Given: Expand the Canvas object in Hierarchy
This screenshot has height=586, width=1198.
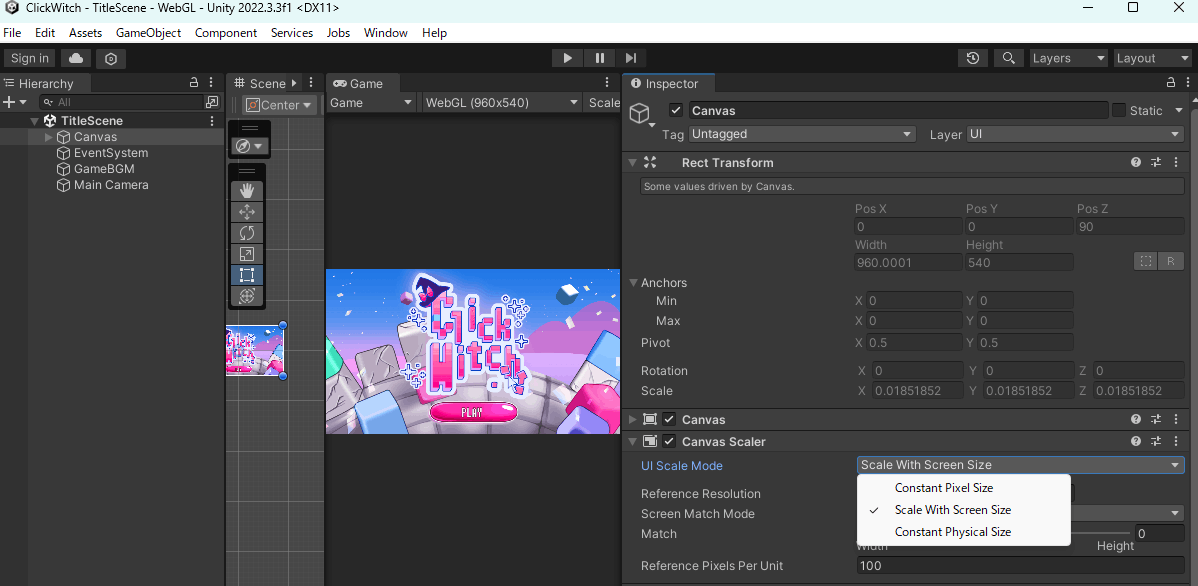Looking at the screenshot, I should (x=49, y=137).
